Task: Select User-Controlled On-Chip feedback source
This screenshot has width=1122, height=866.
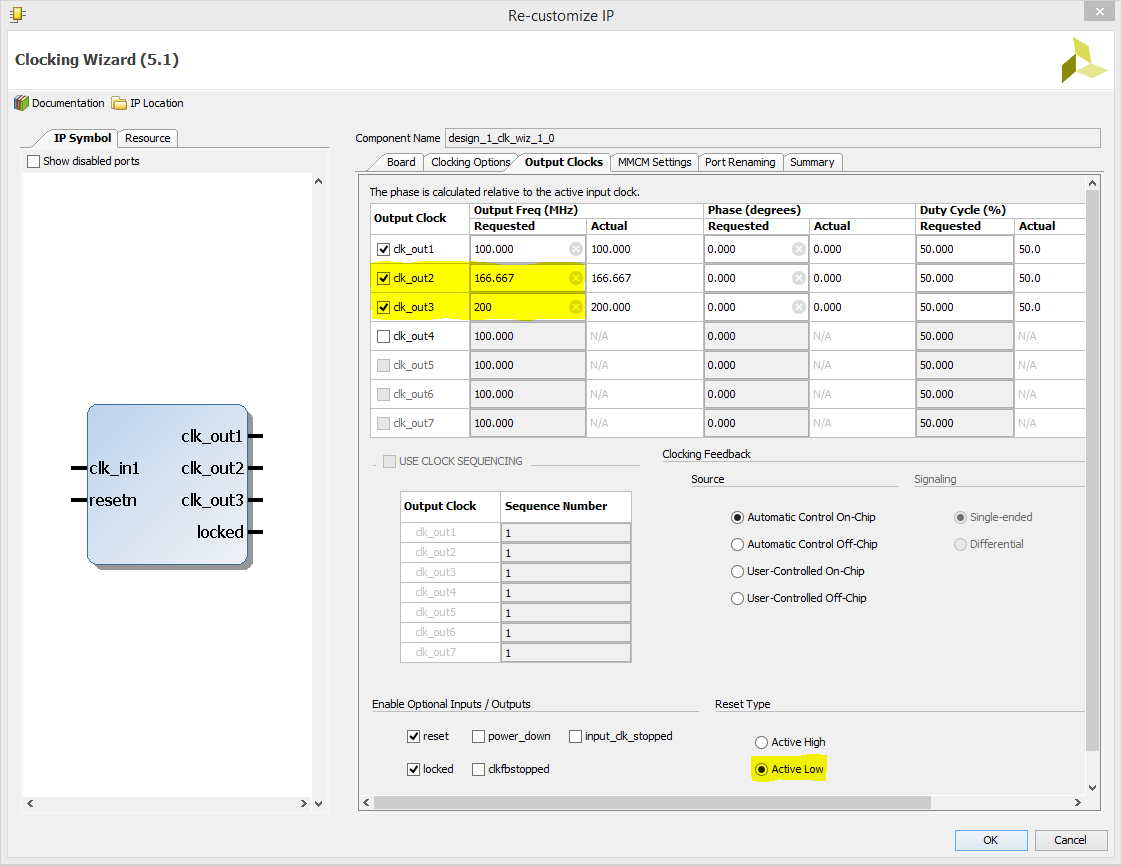Action: tap(737, 571)
